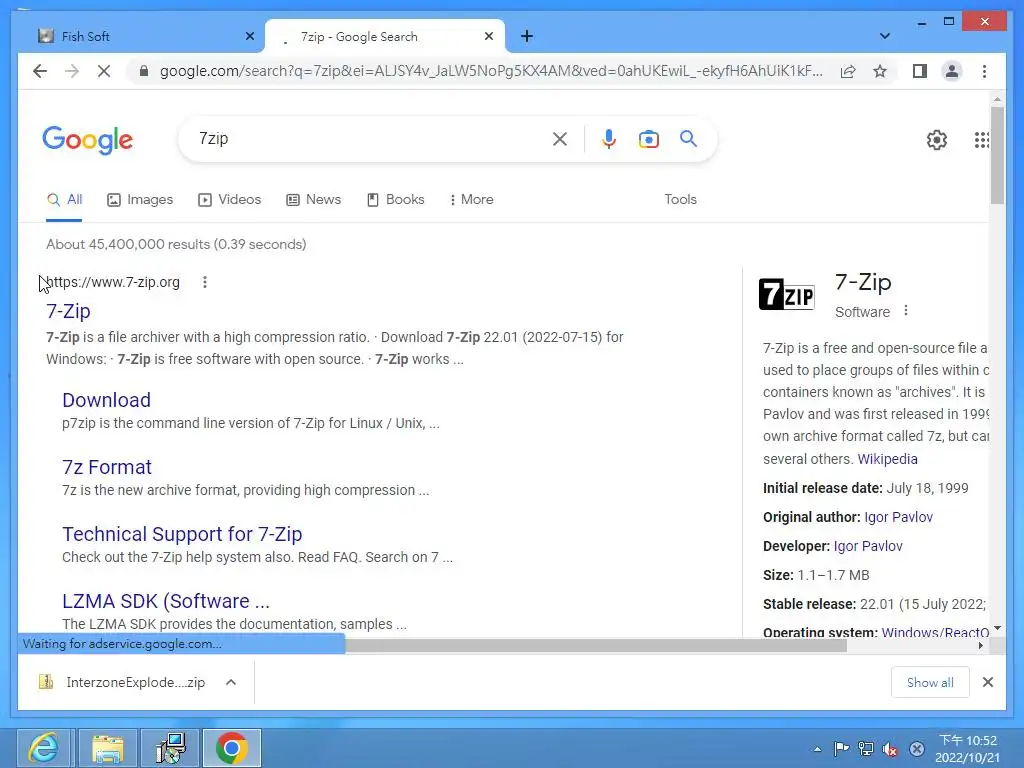Open LZMA SDK (Software ... link
The image size is (1024, 768).
pos(166,601)
